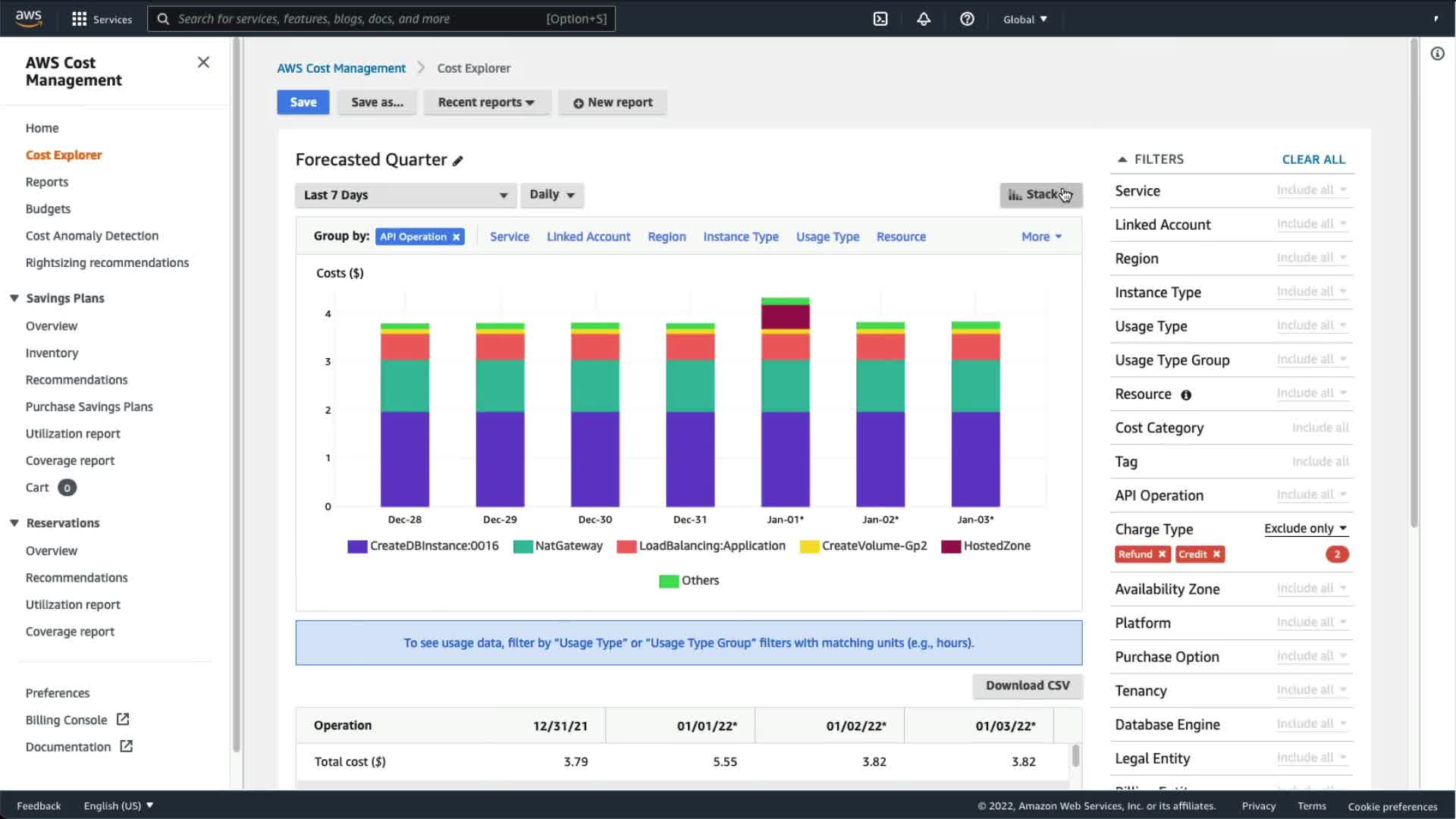Click the AWS logo home icon

pos(29,18)
